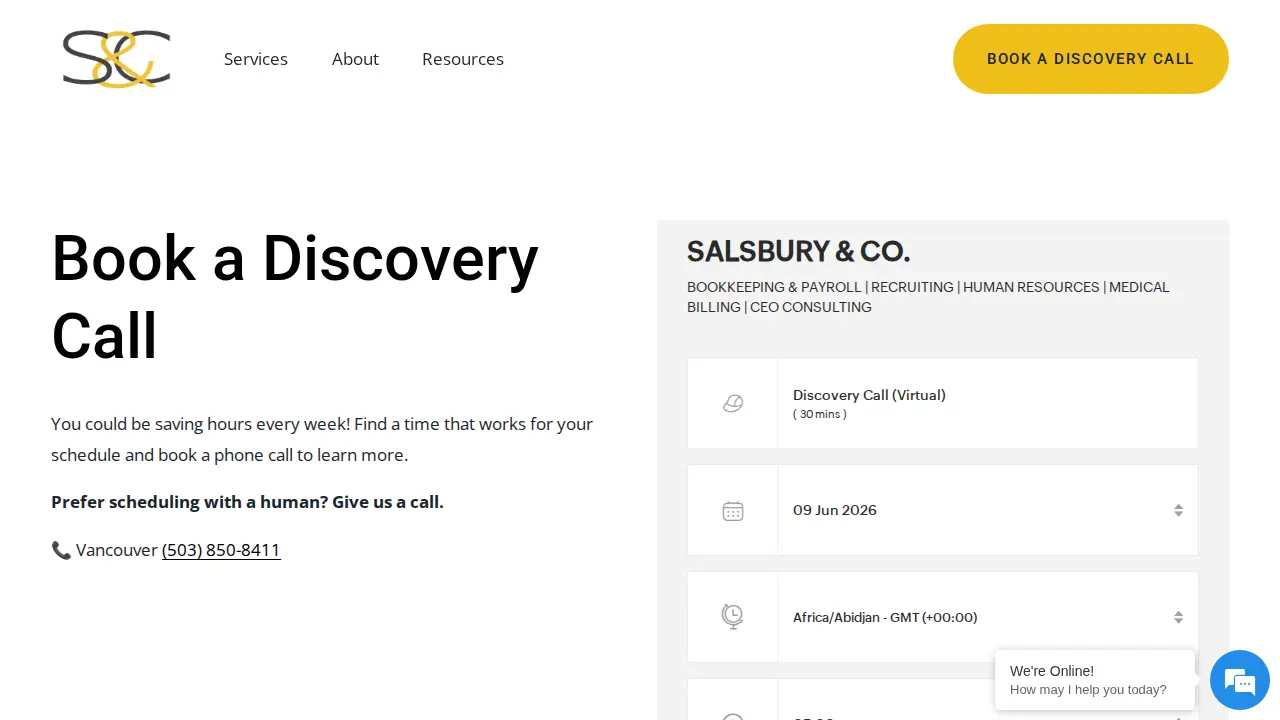Open the Resources menu
1280x720 pixels.
point(463,59)
